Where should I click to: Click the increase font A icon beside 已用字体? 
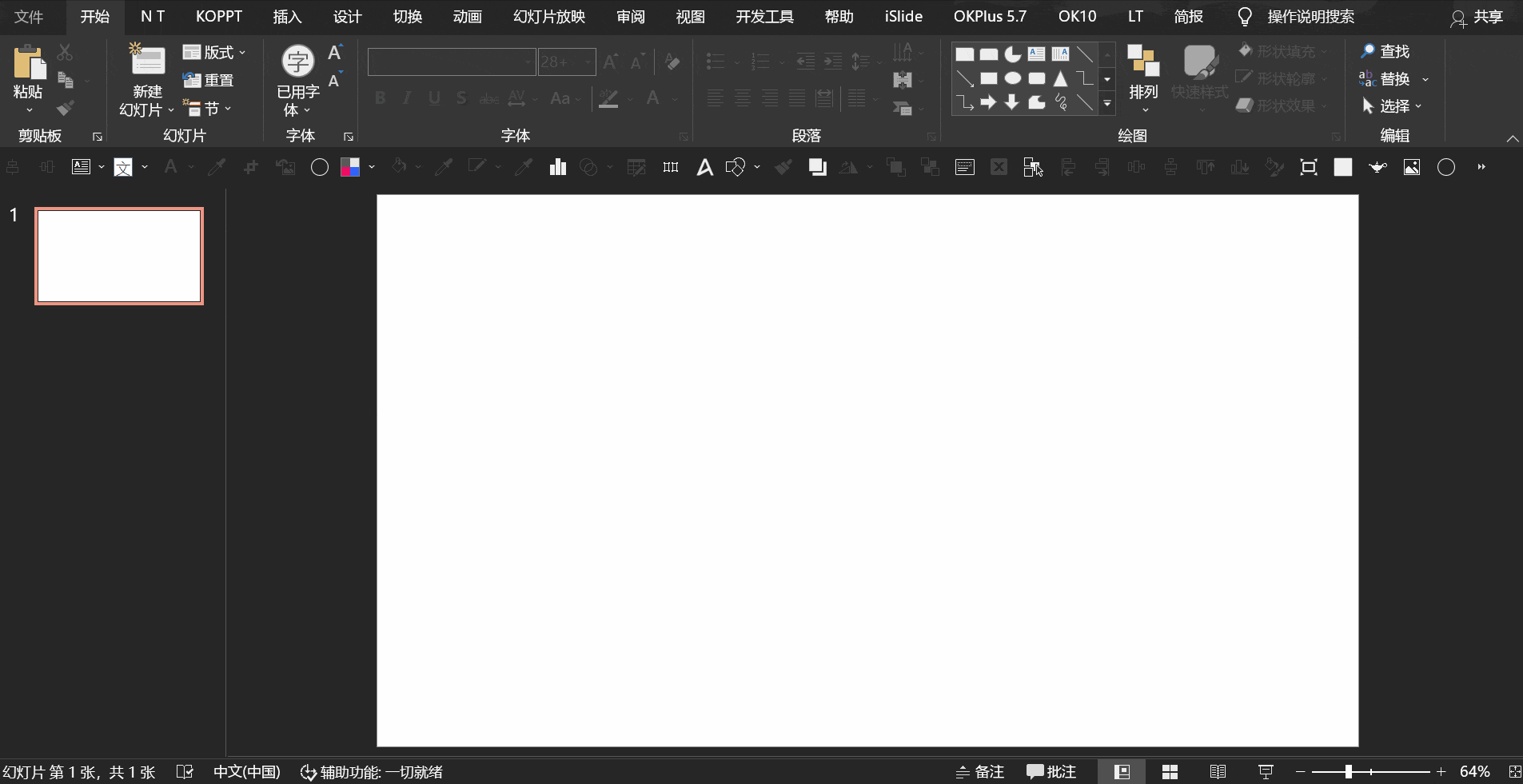coord(335,52)
